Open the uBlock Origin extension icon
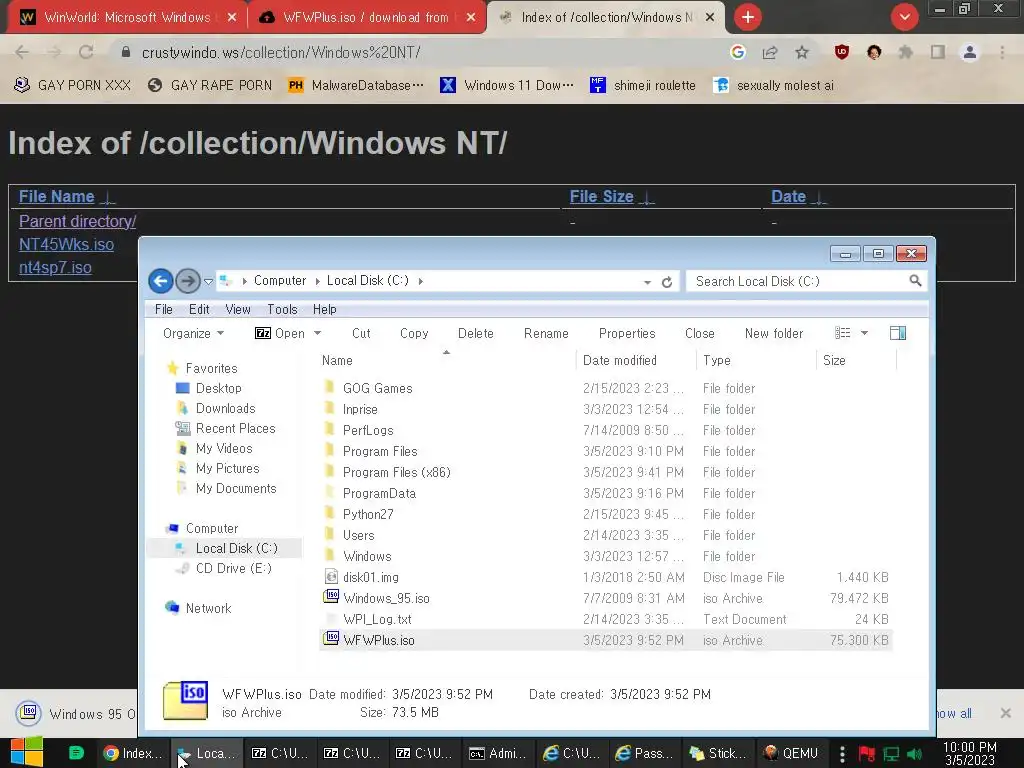Screen dimensions: 1024x768 [x=842, y=52]
